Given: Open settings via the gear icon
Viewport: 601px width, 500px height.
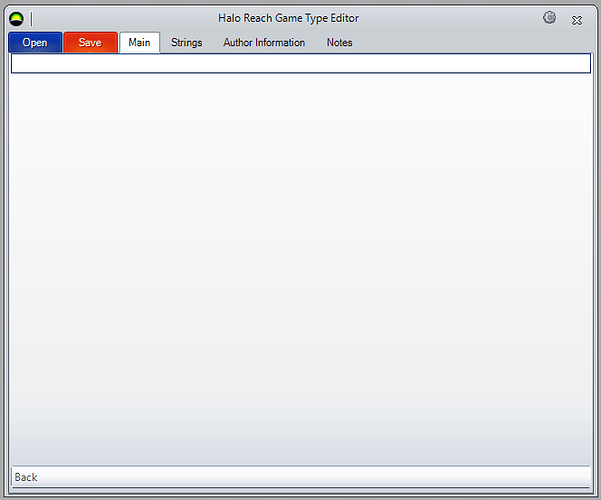Looking at the screenshot, I should pos(549,18).
